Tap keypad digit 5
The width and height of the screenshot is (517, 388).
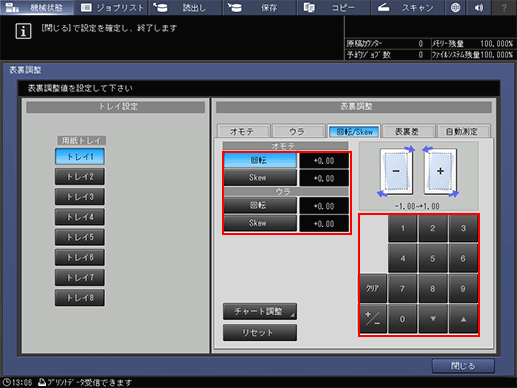pos(433,258)
